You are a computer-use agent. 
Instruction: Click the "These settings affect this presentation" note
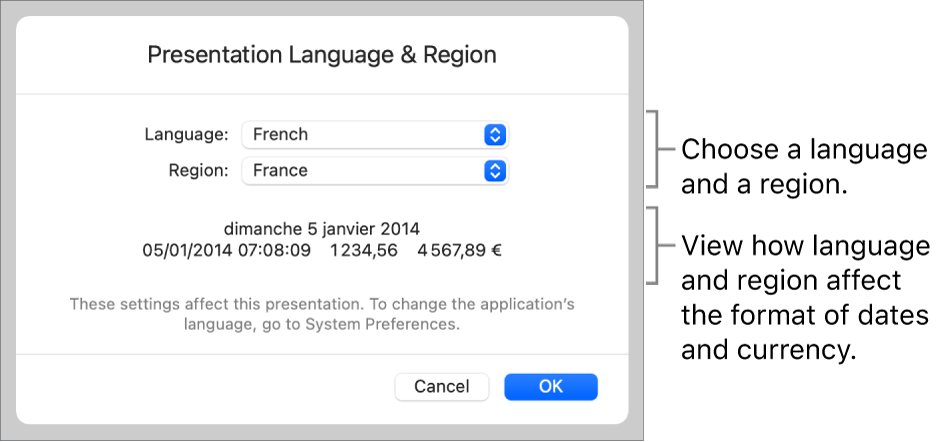coord(322,304)
